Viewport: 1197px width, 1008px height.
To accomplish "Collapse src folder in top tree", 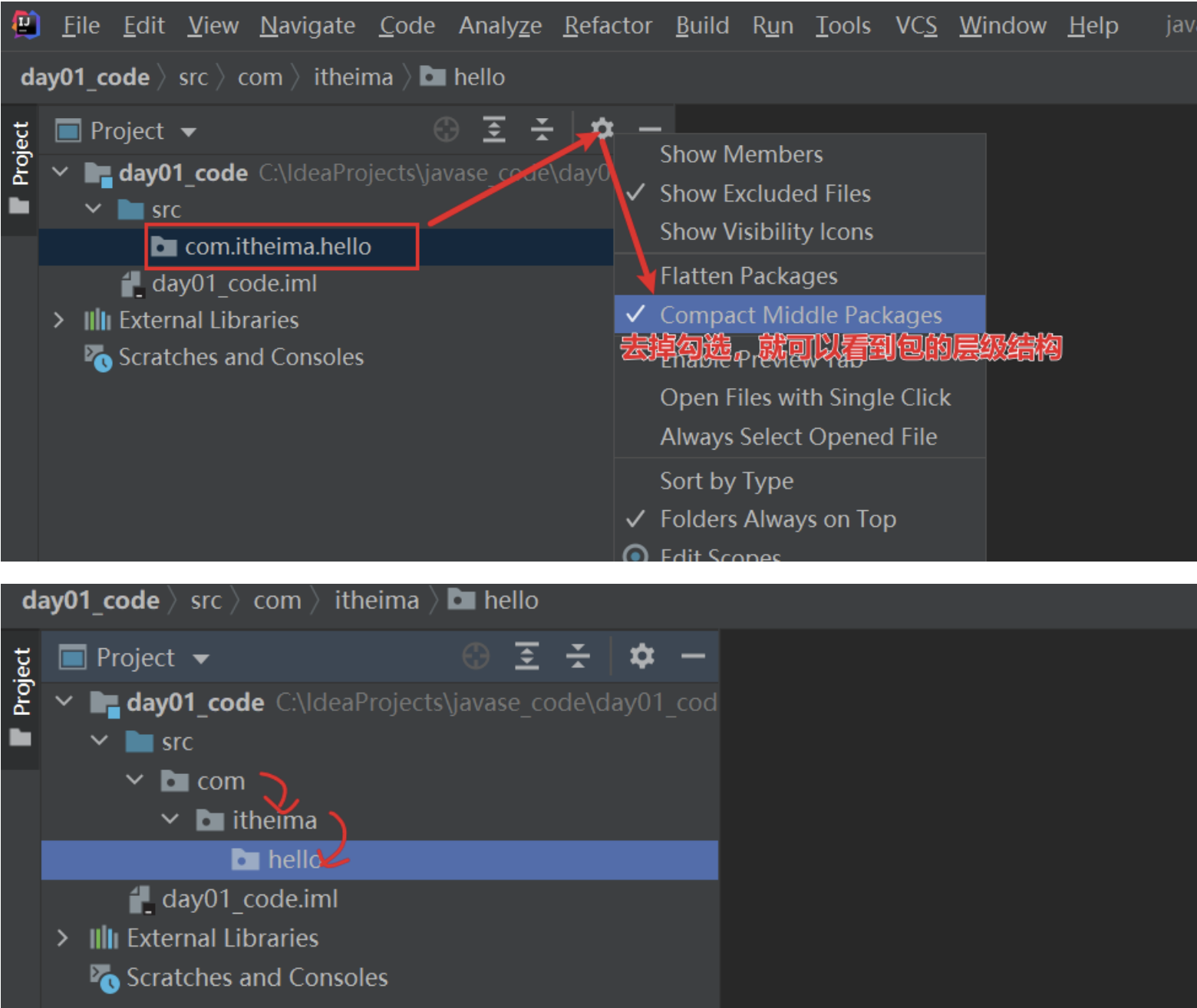I will point(93,208).
